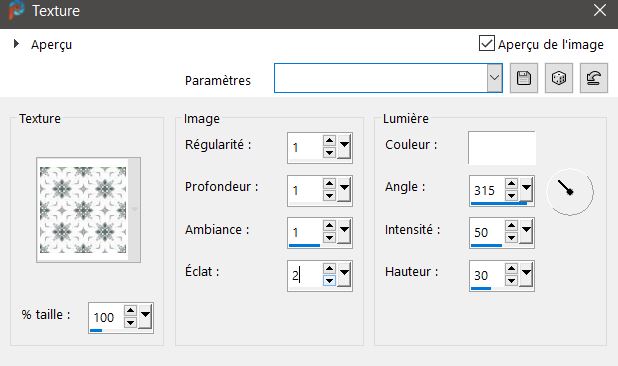618x366 pixels.
Task: Decrease Profondeur with the down arrow
Action: click(329, 195)
